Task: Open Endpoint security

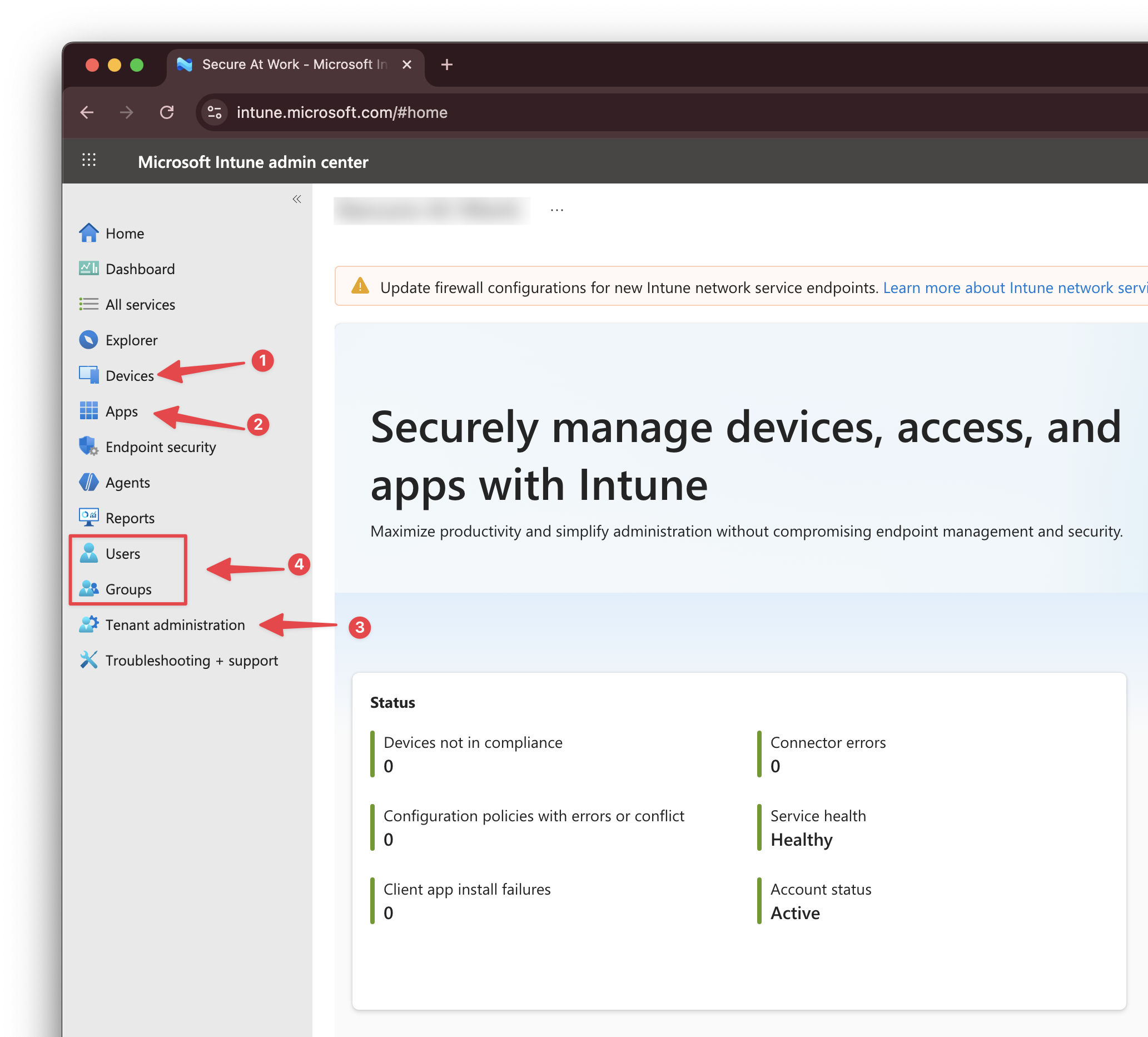Action: pos(161,447)
